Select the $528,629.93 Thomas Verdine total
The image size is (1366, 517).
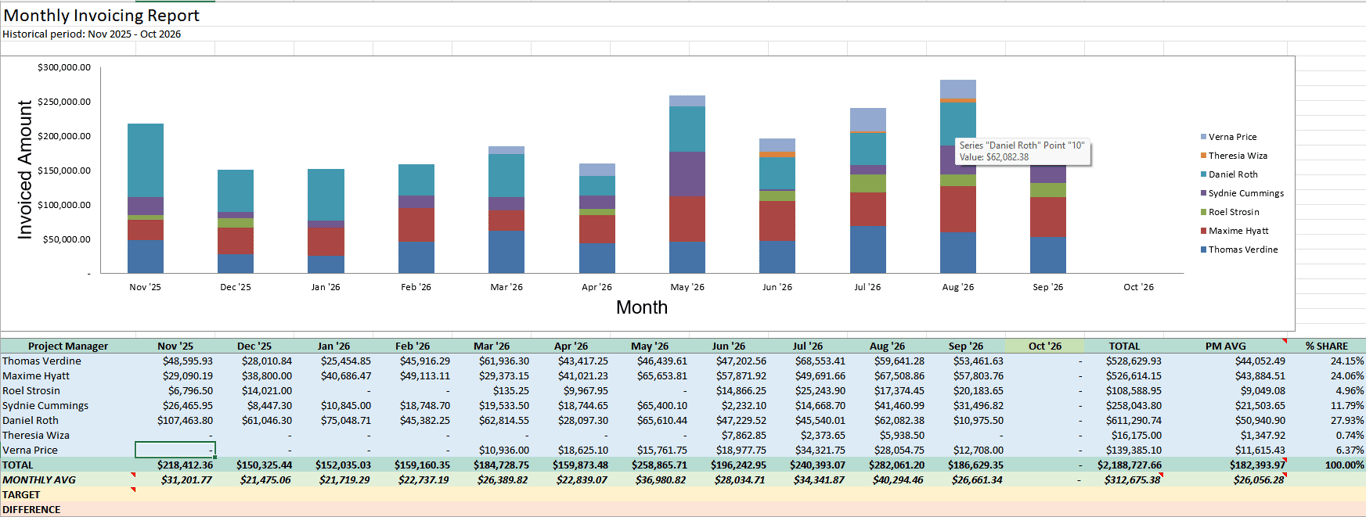click(x=1126, y=361)
